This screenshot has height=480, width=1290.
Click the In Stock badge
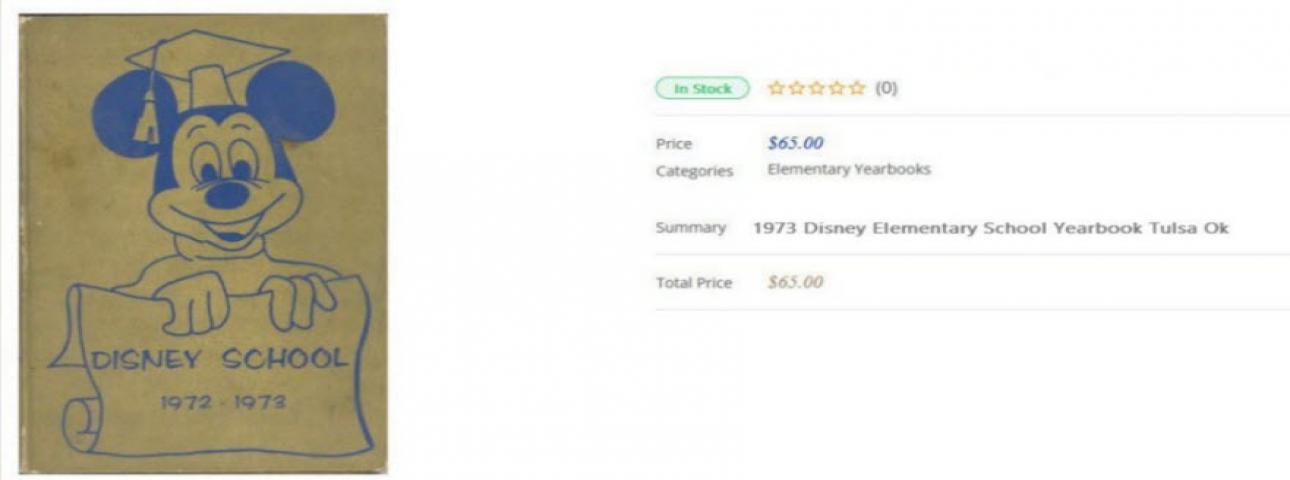coord(701,88)
